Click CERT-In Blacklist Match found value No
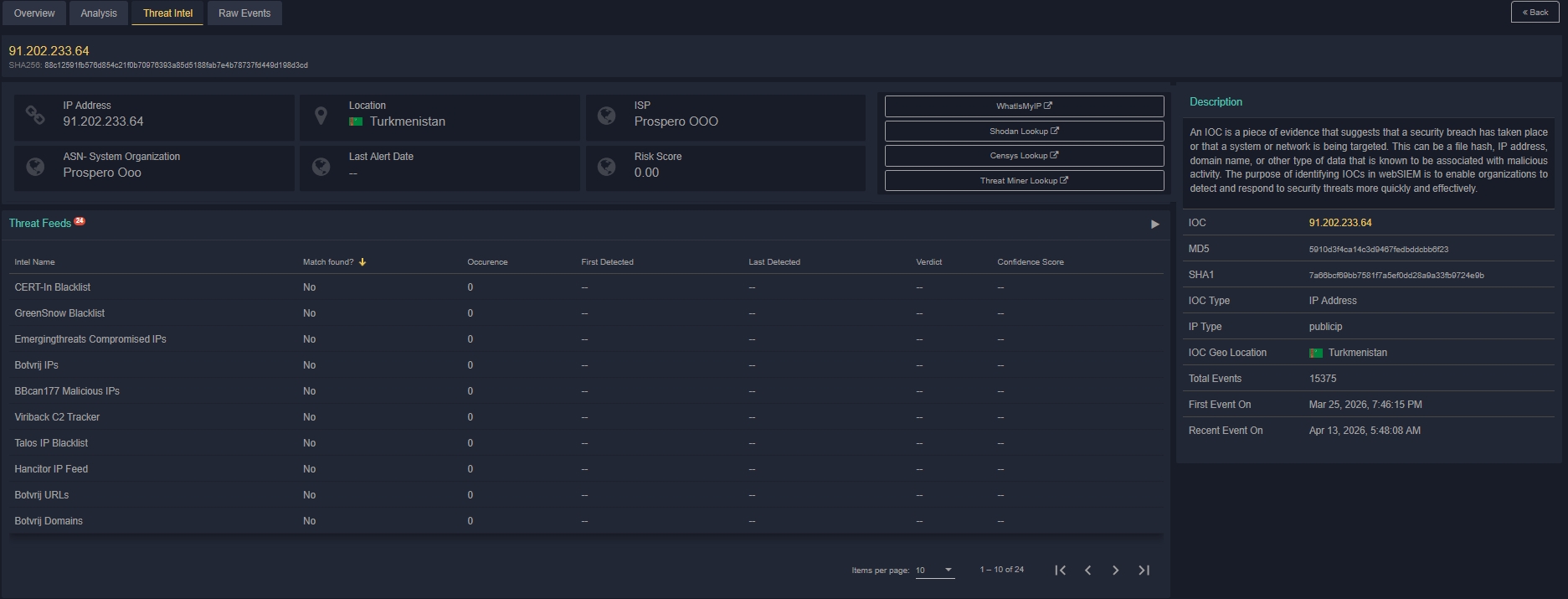1568x599 pixels. (x=309, y=287)
